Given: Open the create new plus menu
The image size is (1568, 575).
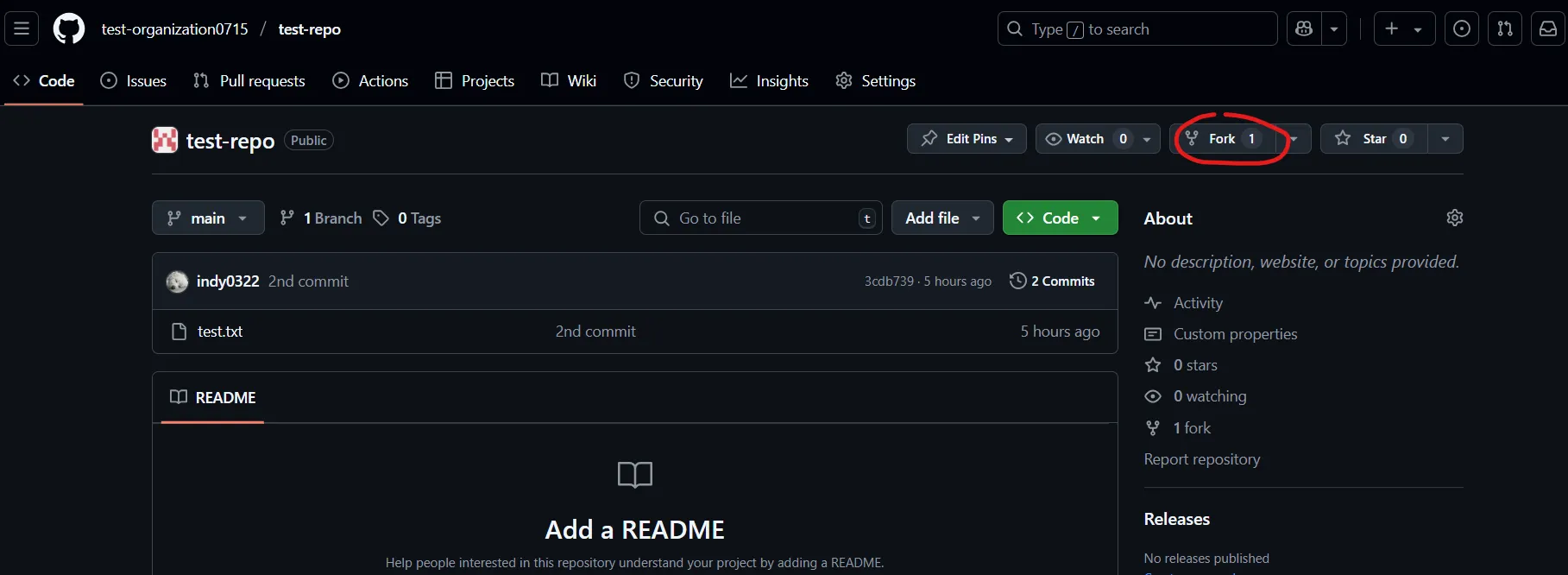Looking at the screenshot, I should (1404, 28).
